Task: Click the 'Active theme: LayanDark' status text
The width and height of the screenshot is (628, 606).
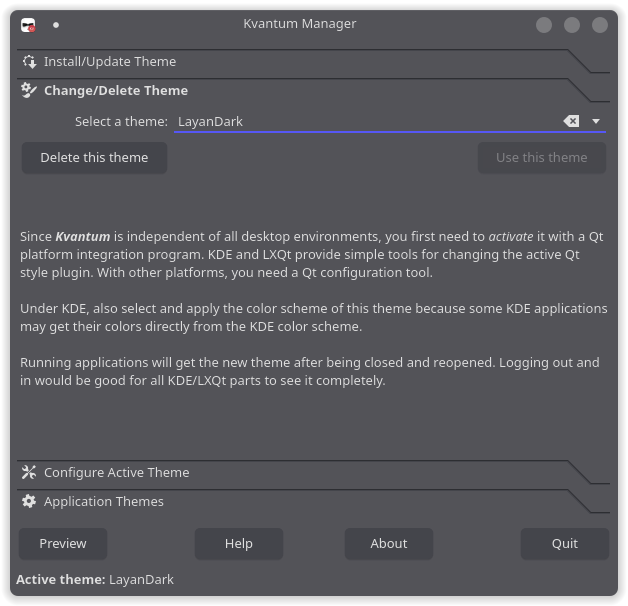Action: [95, 580]
